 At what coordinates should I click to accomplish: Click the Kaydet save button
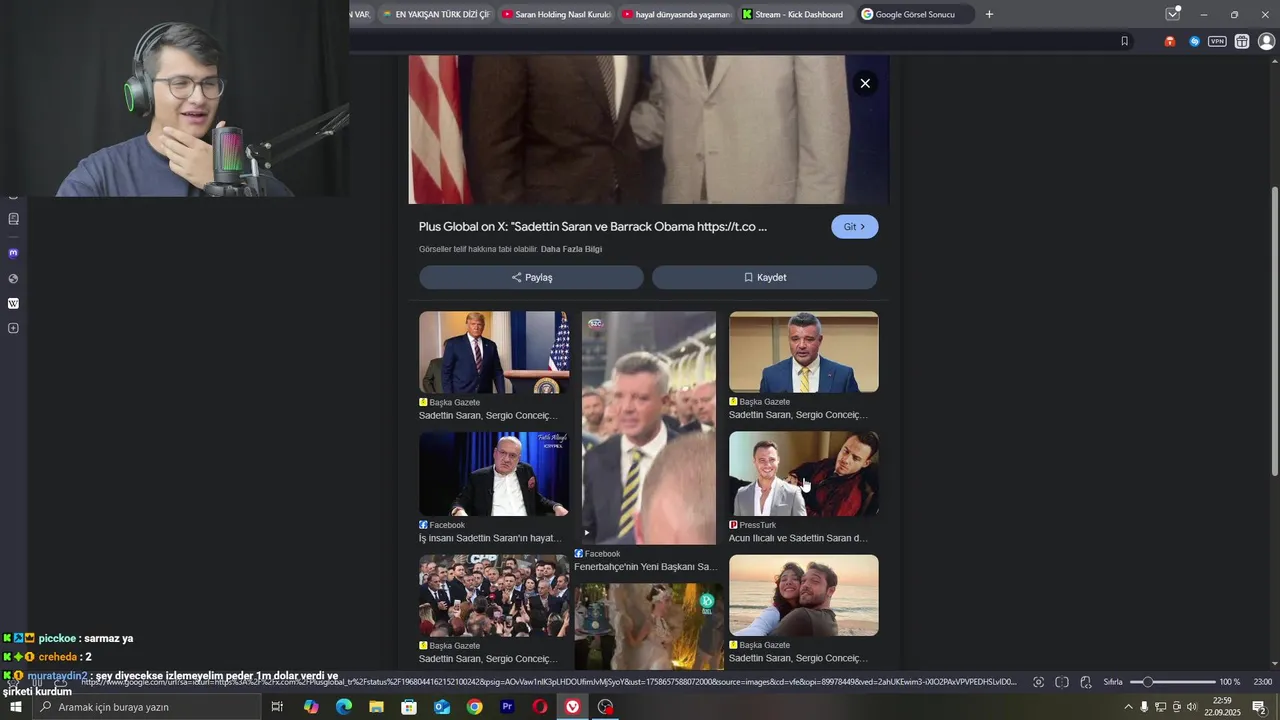click(x=764, y=278)
